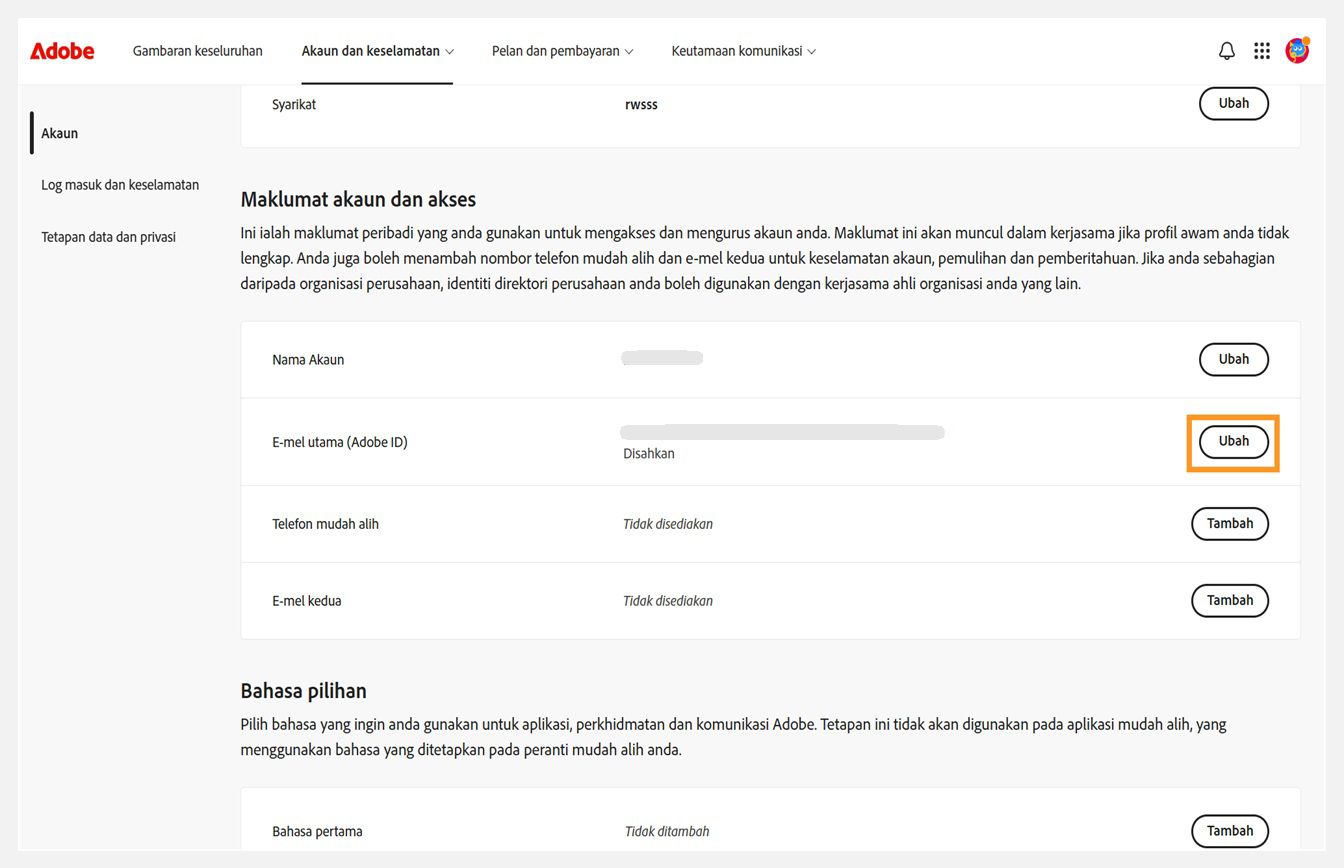Image resolution: width=1344 pixels, height=868 pixels.
Task: Add an E-mel kedua address
Action: (1229, 600)
